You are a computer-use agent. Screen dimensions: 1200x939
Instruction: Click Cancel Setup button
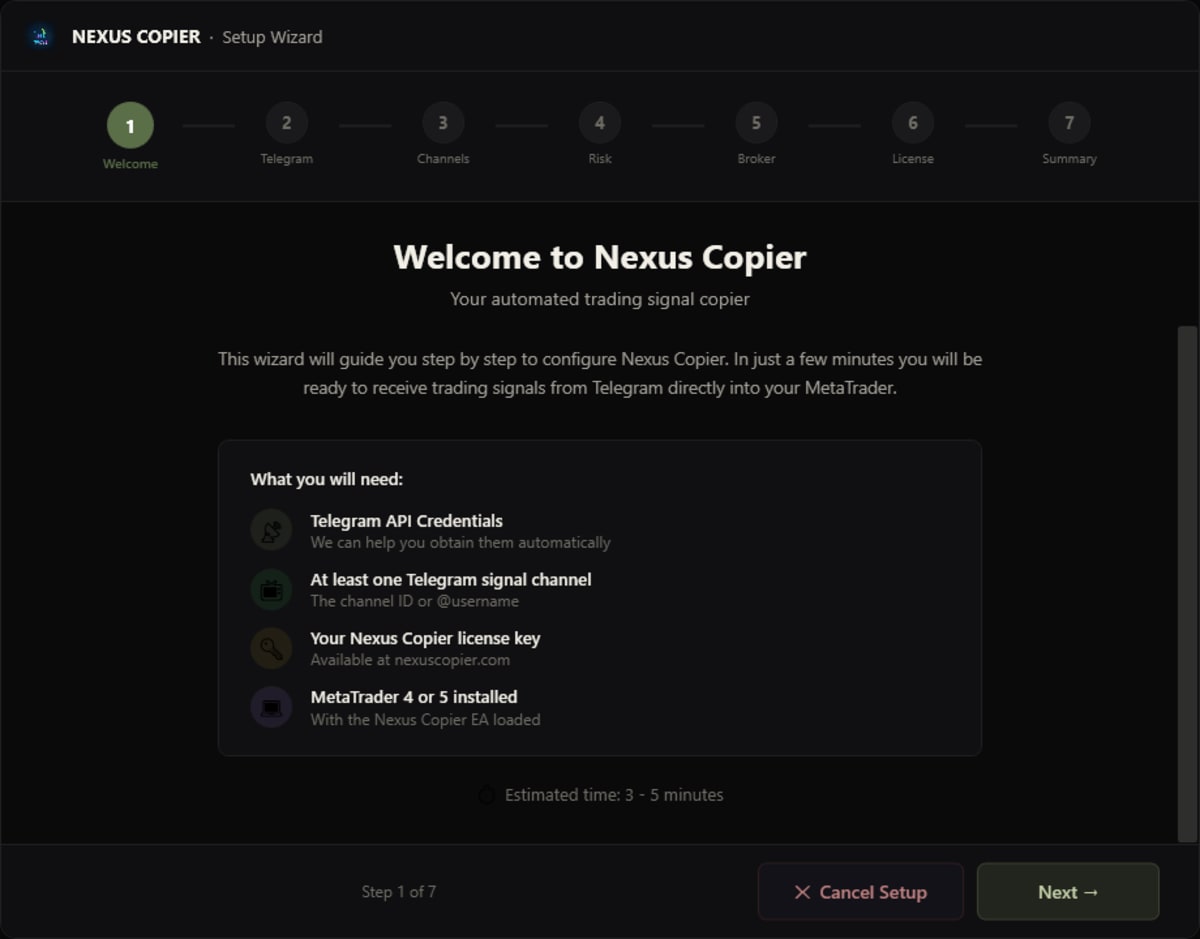tap(860, 892)
